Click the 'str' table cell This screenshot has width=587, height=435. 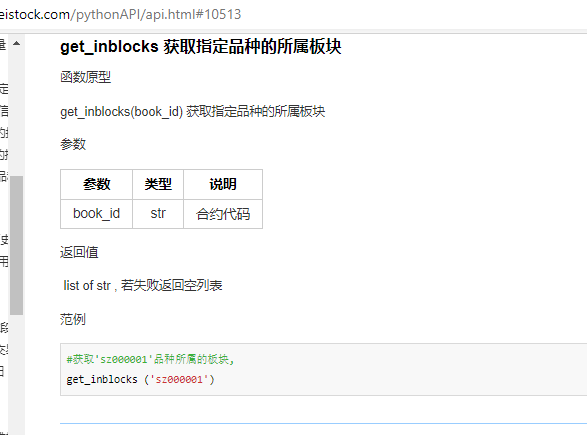click(158, 214)
